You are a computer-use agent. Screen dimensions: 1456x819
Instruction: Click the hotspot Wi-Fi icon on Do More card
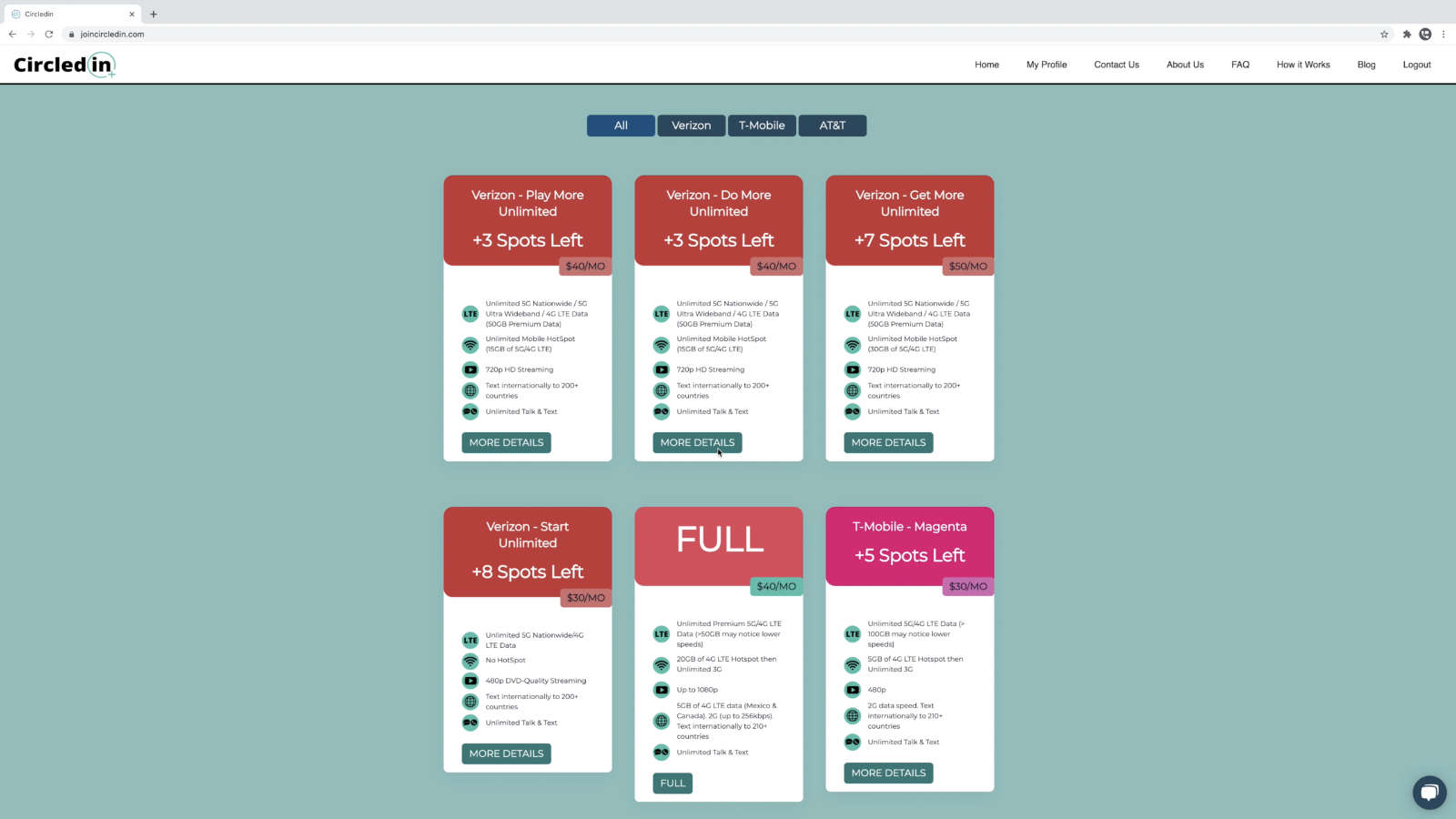[661, 345]
